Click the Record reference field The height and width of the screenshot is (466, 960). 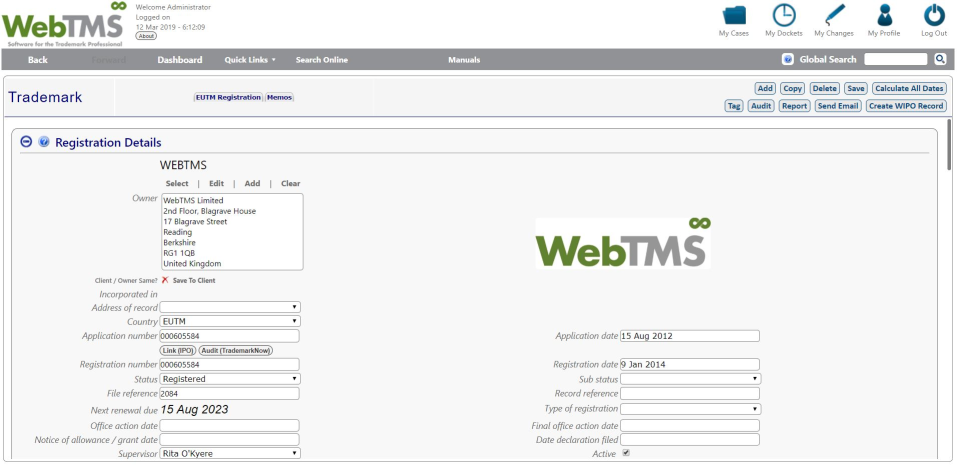[x=690, y=394]
